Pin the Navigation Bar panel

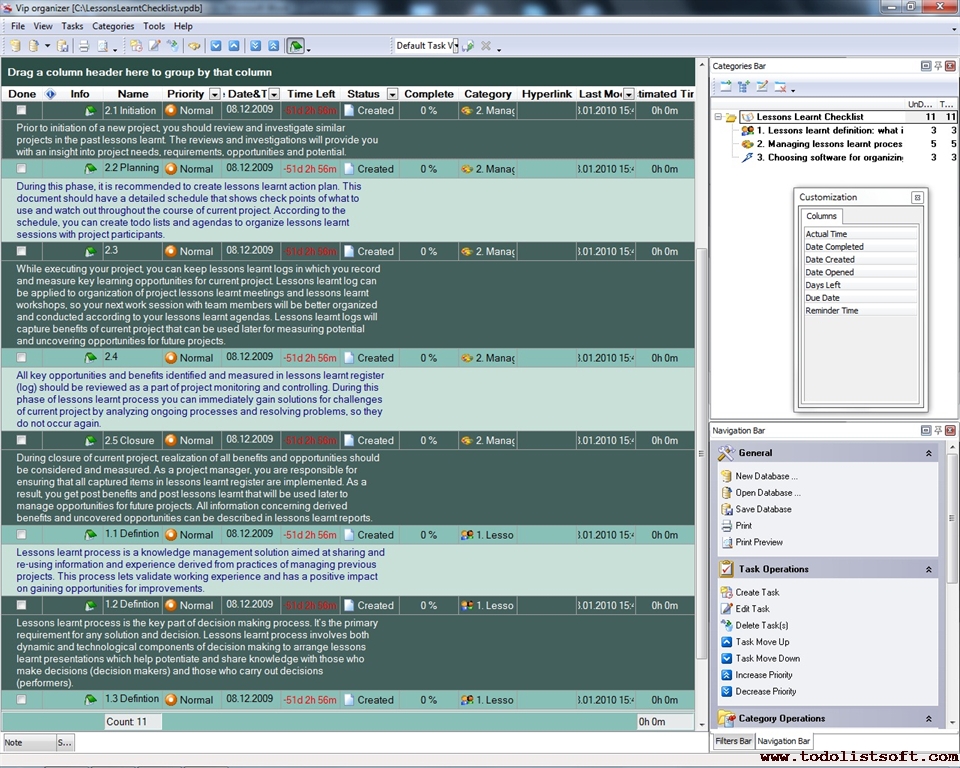coord(938,431)
